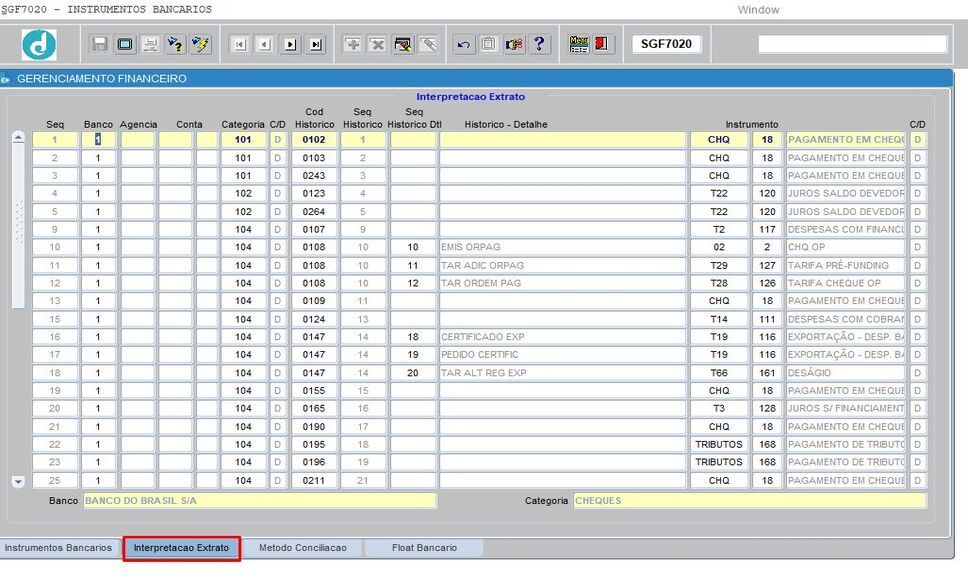Go to first record navigation icon
Image resolution: width=968 pixels, height=577 pixels.
[x=240, y=44]
